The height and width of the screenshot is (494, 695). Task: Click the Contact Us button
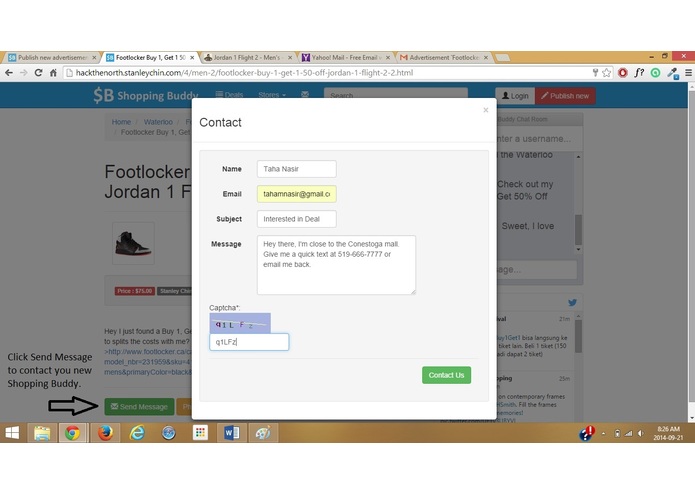point(446,375)
